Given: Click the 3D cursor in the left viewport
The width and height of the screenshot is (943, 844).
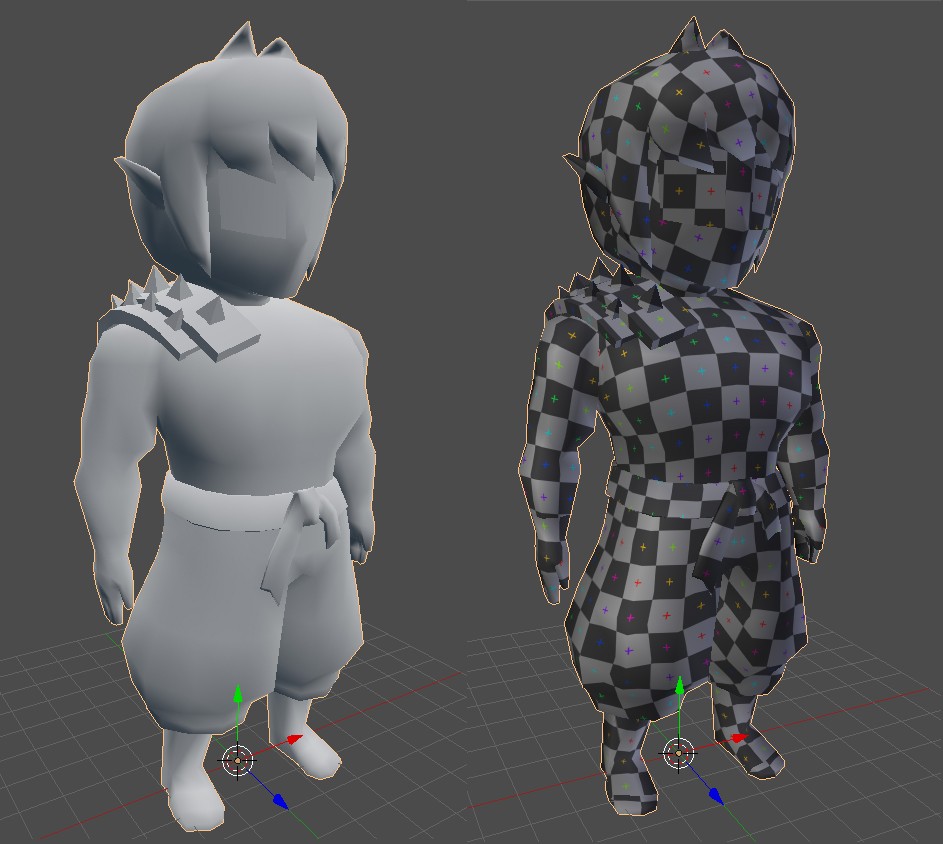Looking at the screenshot, I should (x=238, y=758).
